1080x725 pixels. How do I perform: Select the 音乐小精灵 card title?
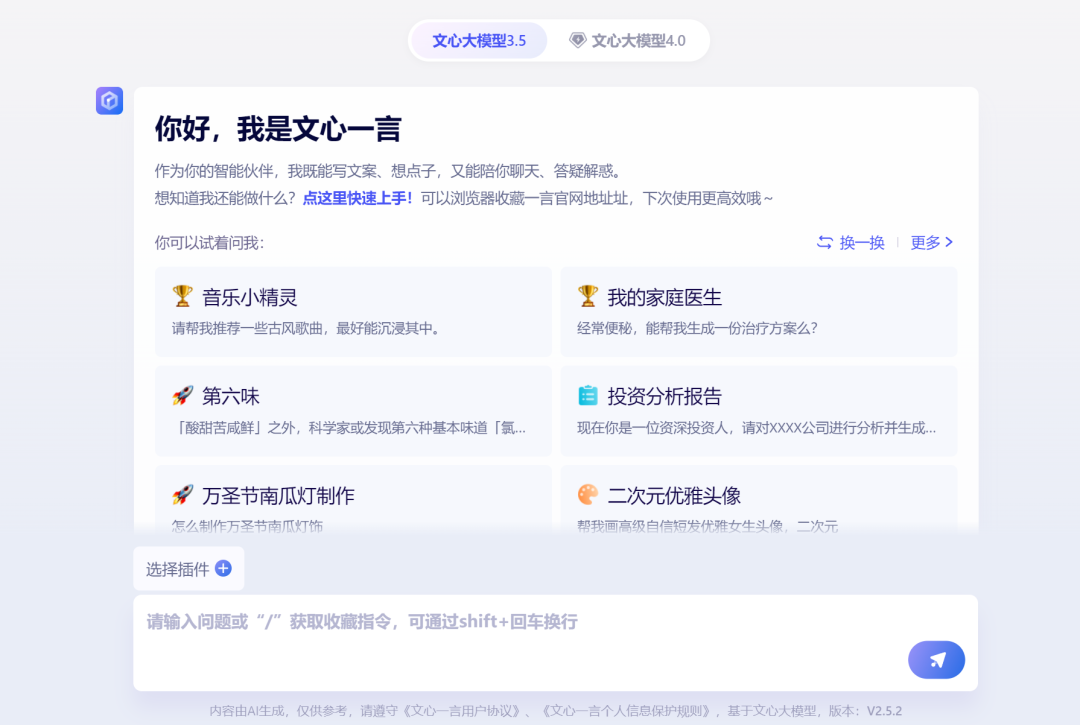point(249,297)
